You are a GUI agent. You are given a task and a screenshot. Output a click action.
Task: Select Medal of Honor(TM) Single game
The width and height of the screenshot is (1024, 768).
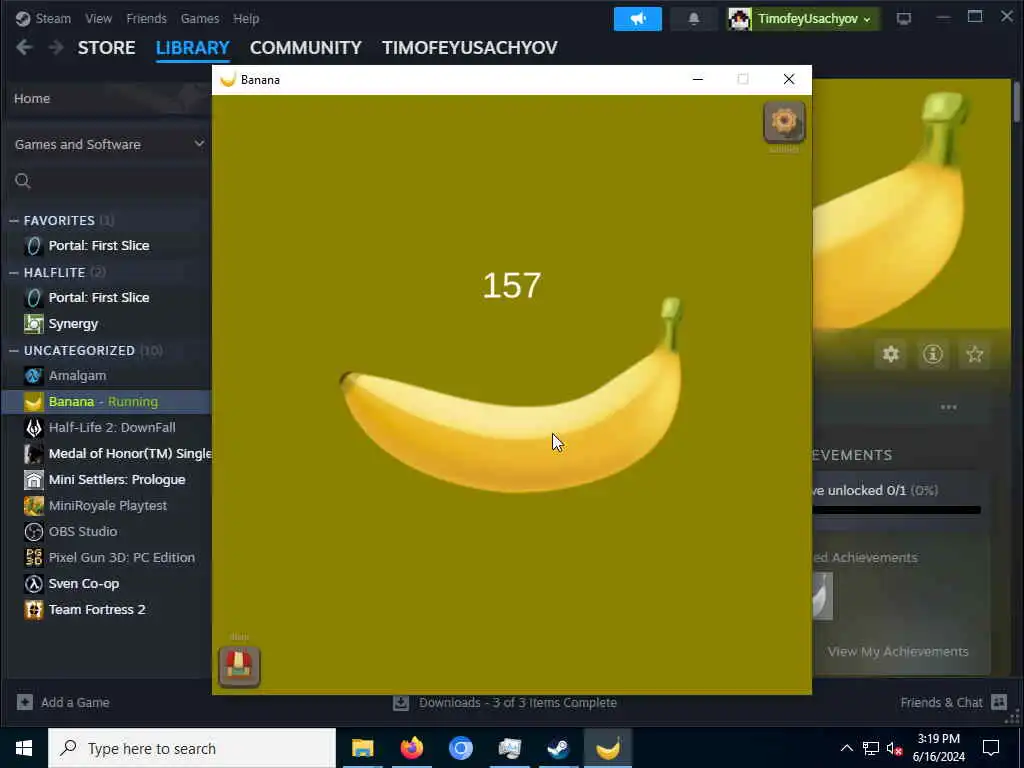pyautogui.click(x=129, y=453)
